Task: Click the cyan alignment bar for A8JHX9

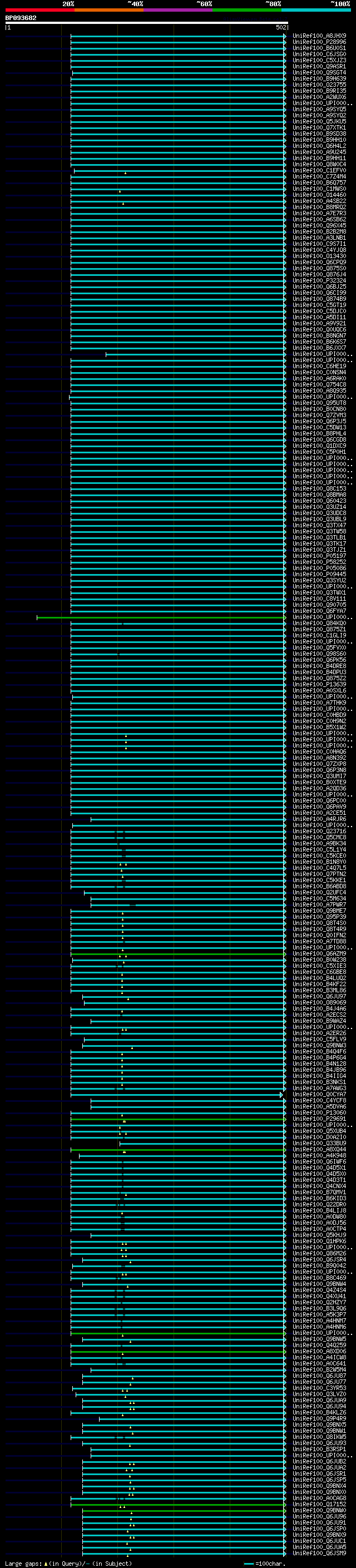Action: pyautogui.click(x=179, y=36)
